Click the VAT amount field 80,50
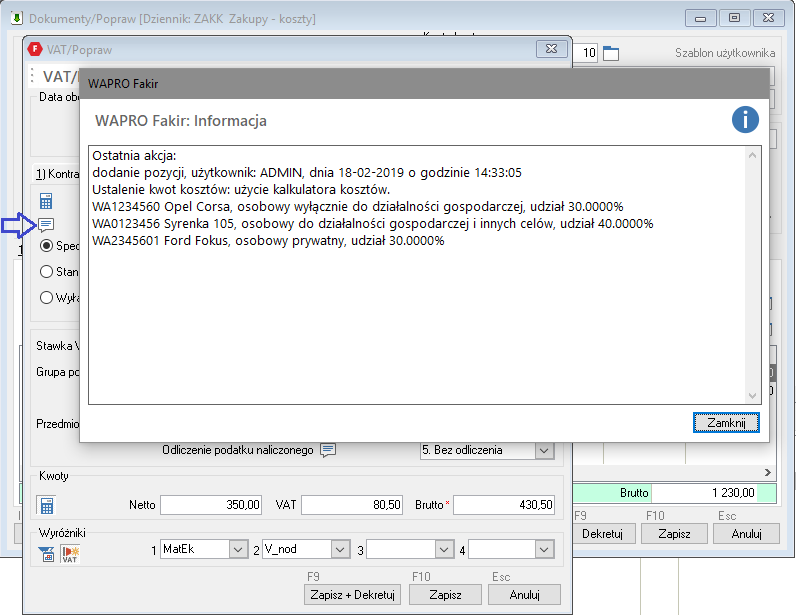Viewport: 796px width, 615px height. click(352, 505)
